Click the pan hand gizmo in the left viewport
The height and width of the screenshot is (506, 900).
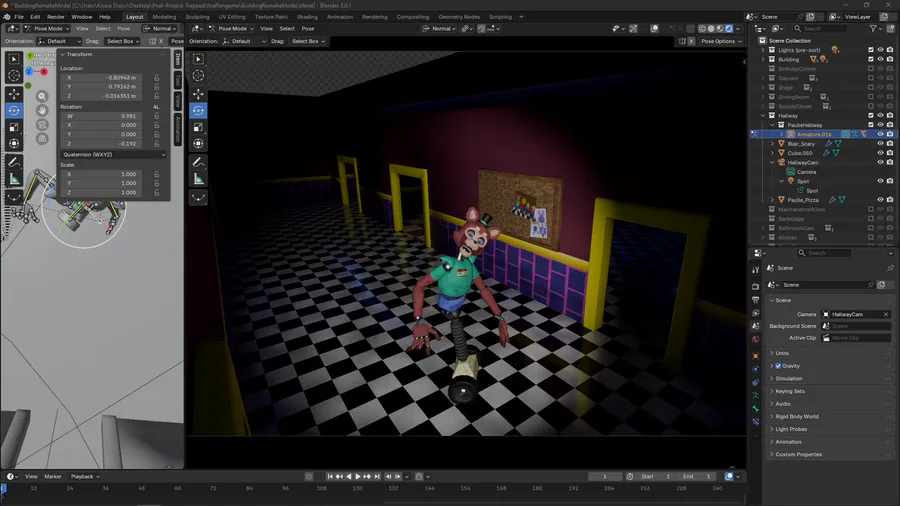42,110
